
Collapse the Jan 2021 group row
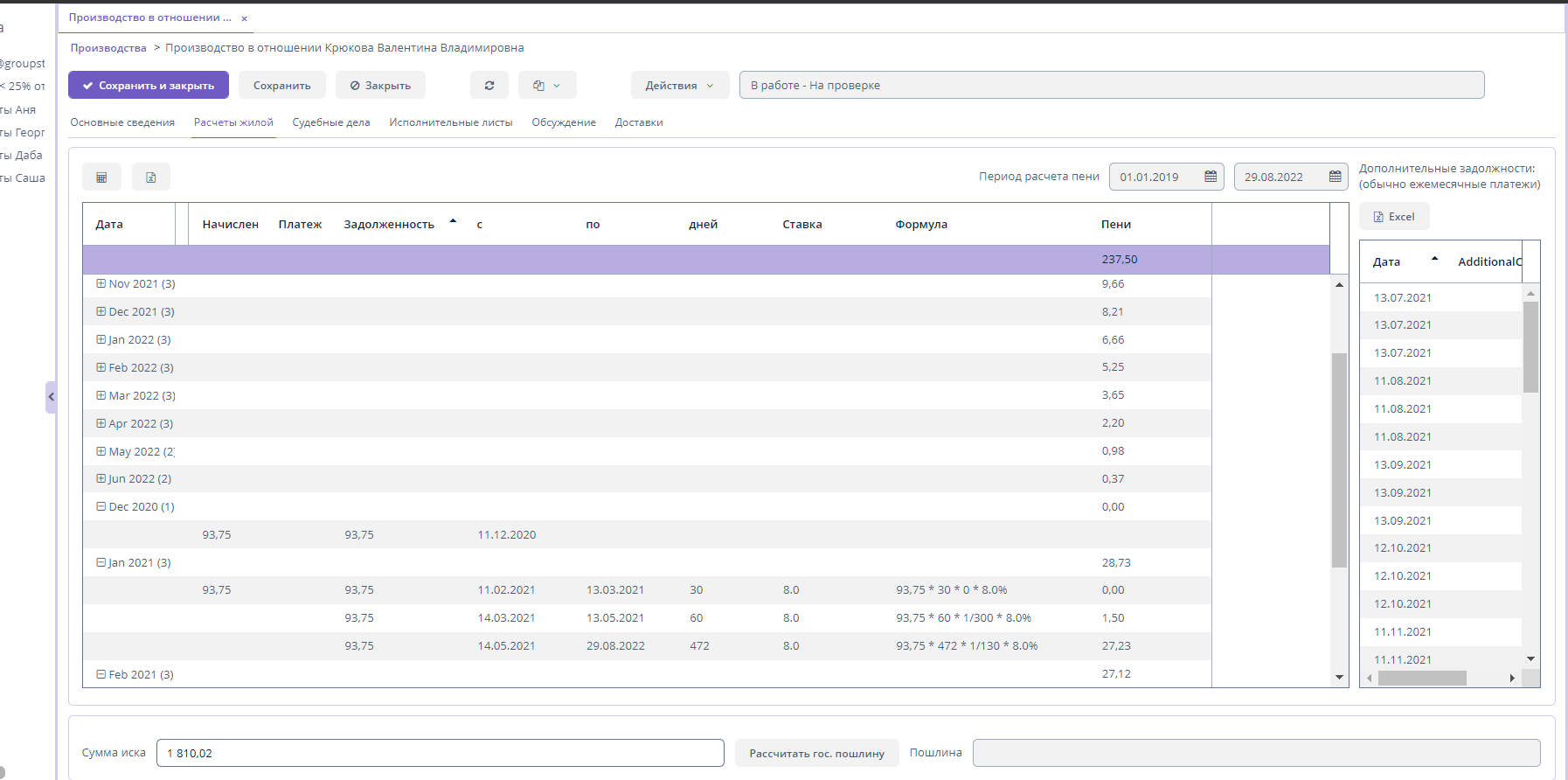pyautogui.click(x=101, y=562)
